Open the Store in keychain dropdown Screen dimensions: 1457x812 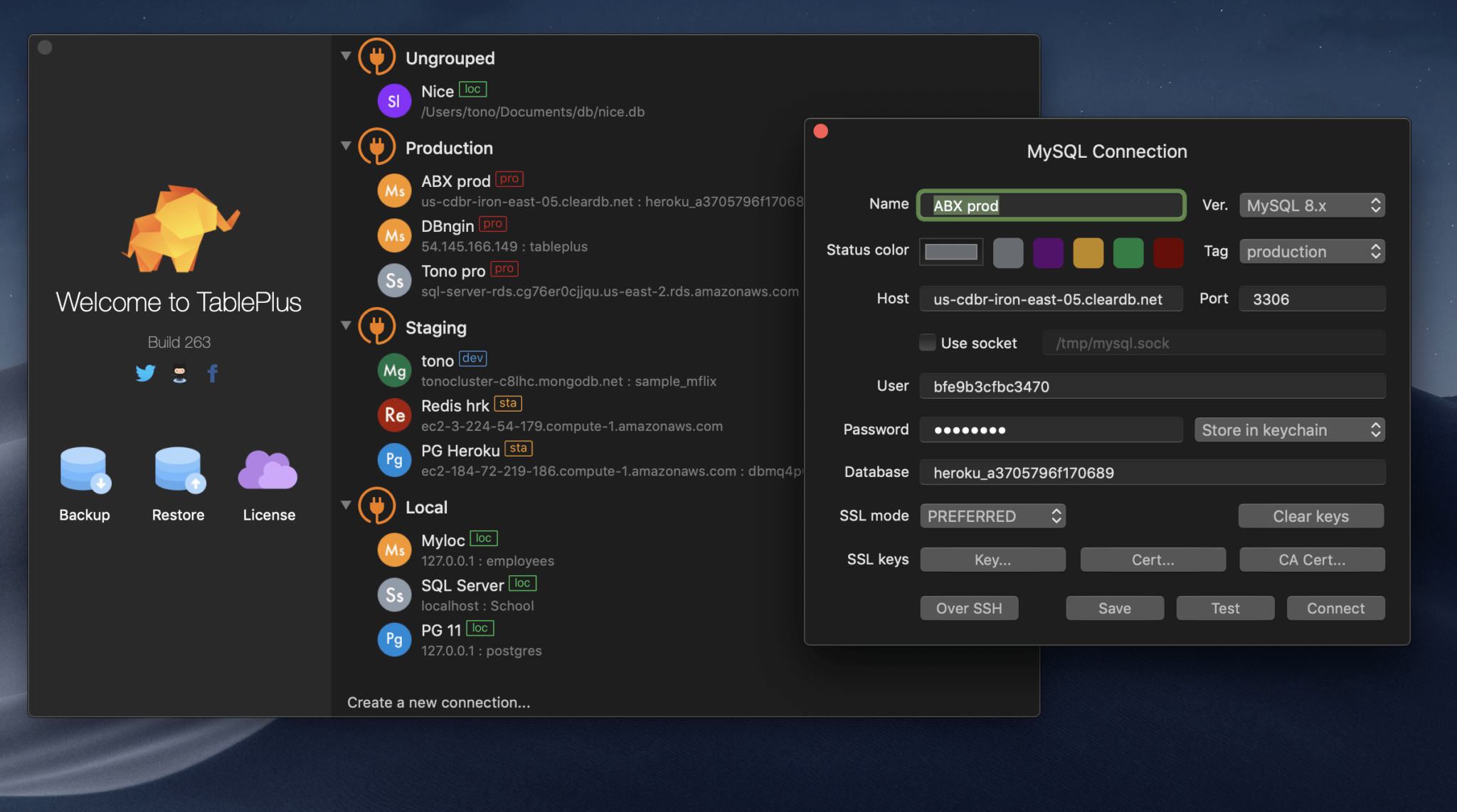point(1290,429)
